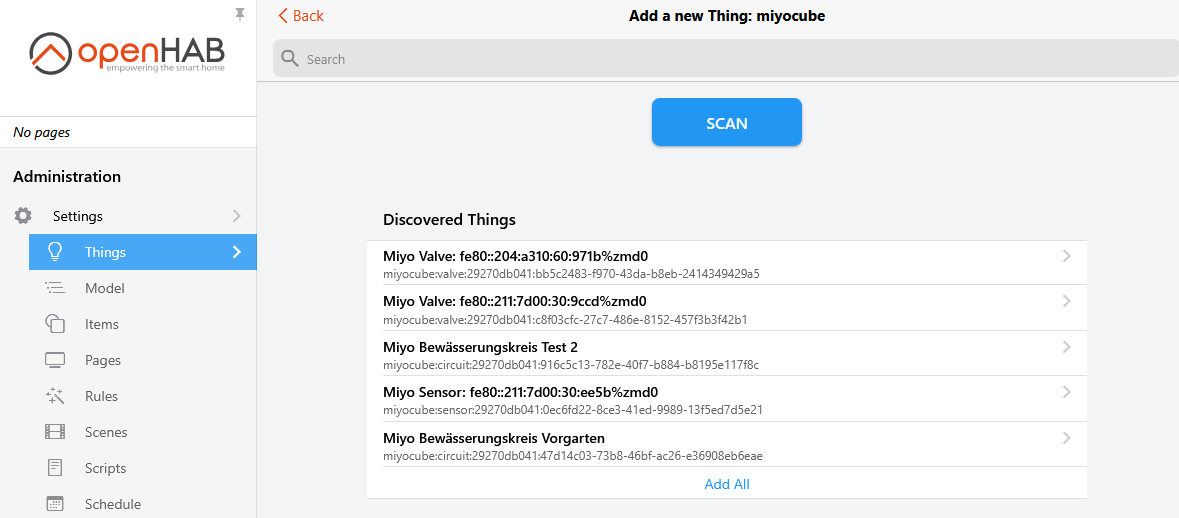Click the Schedule calendar icon
The height and width of the screenshot is (518, 1179).
pyautogui.click(x=55, y=504)
